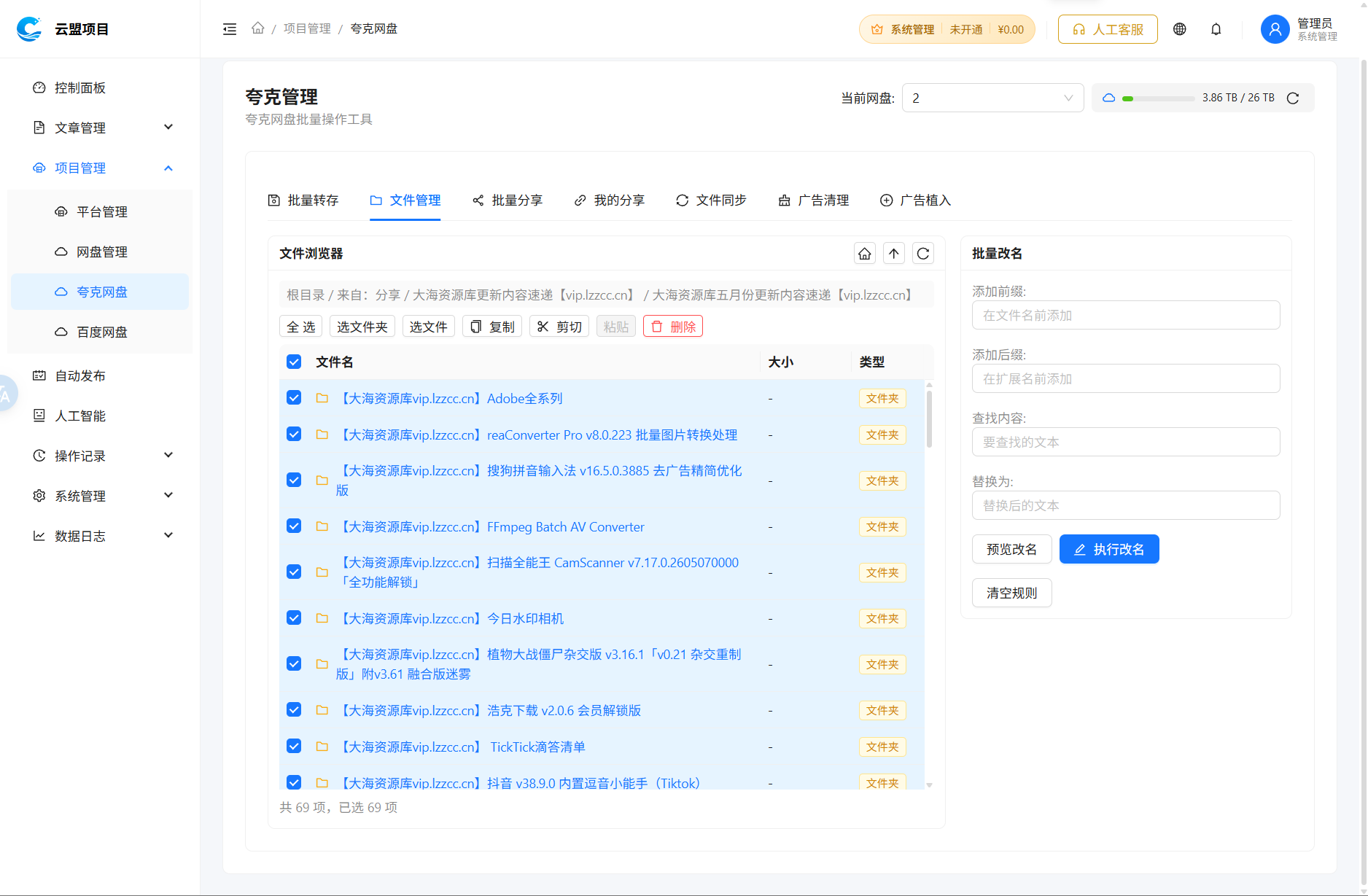Toggle the sidebar collapse icon
Screen dimensions: 1368x896
[x=230, y=29]
